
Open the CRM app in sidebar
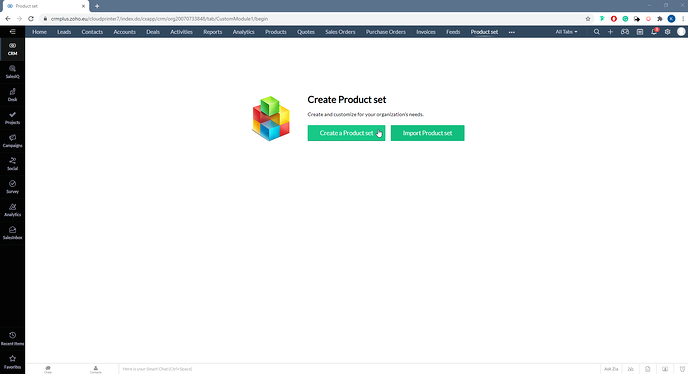pyautogui.click(x=12, y=49)
